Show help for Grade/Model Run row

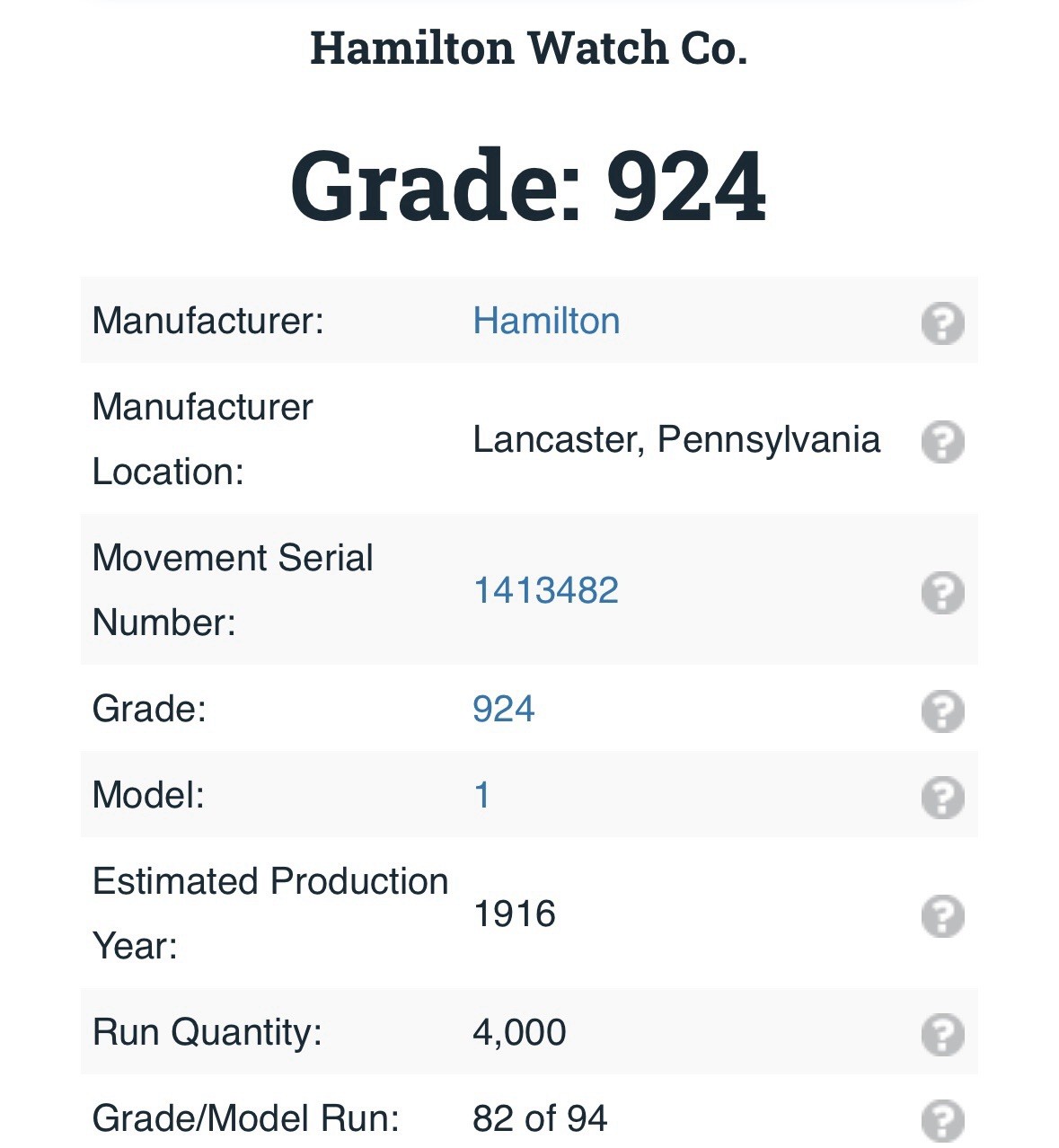(942, 1120)
